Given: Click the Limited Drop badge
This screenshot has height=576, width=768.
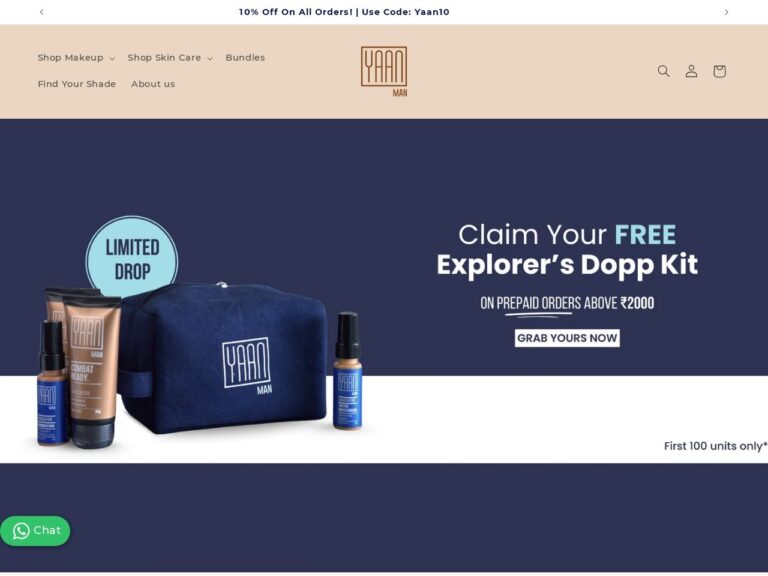Looking at the screenshot, I should pos(132,258).
